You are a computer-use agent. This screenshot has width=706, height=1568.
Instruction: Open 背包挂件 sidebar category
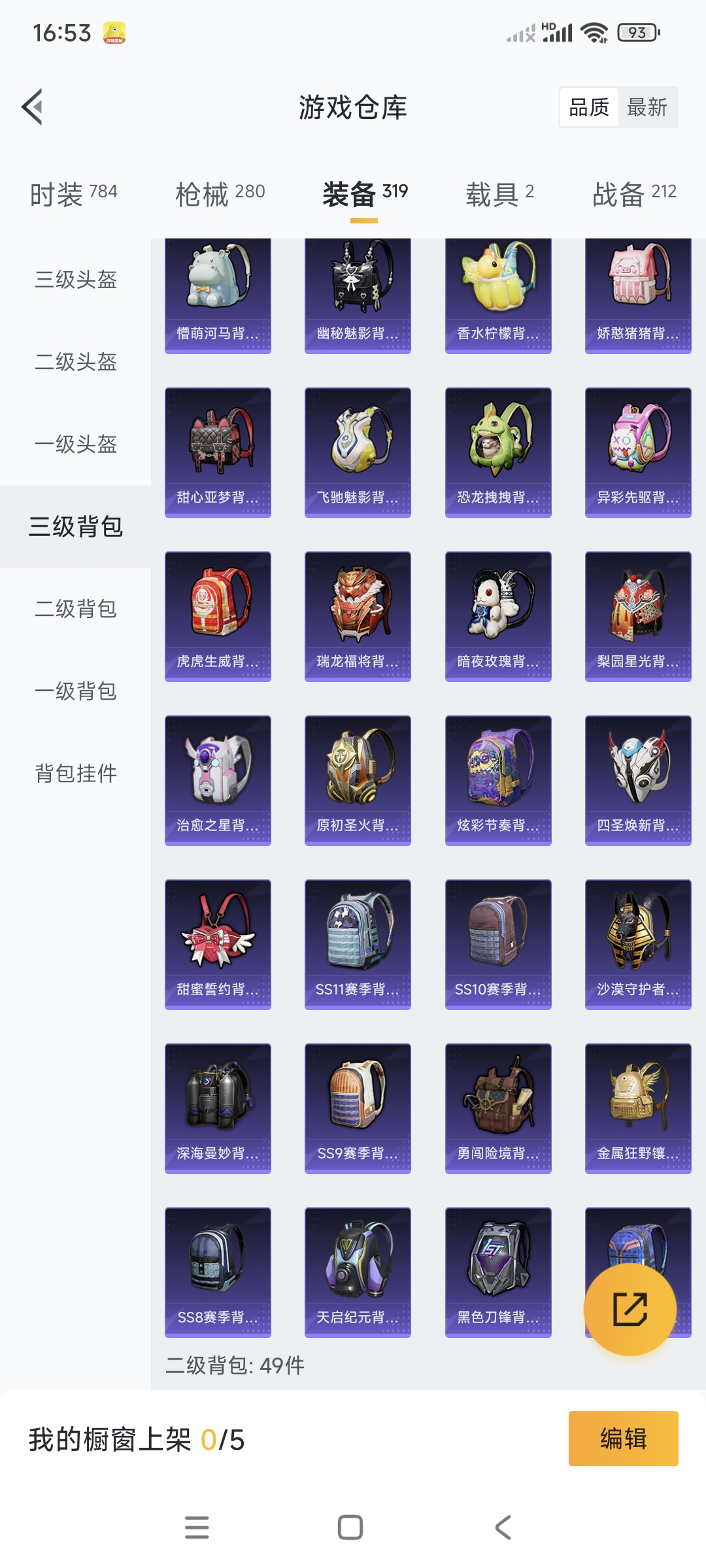point(76,774)
